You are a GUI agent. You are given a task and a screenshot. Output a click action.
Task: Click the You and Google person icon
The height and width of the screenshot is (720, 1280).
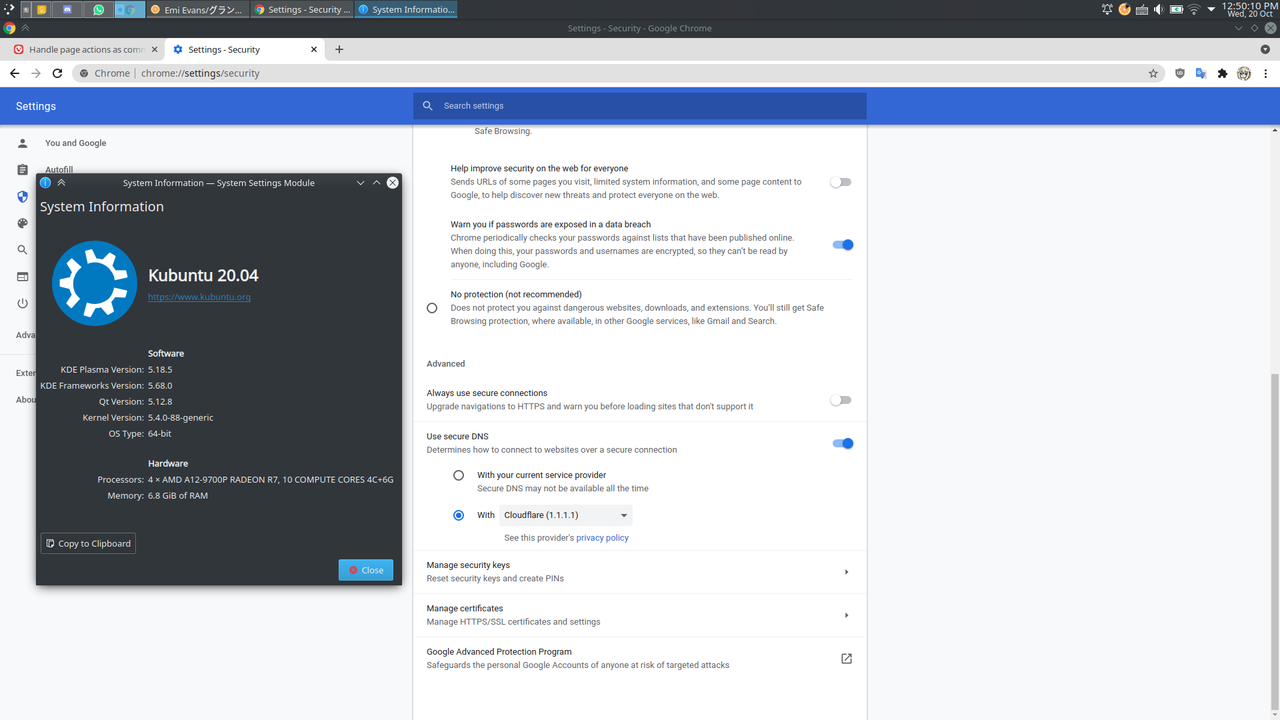23,143
